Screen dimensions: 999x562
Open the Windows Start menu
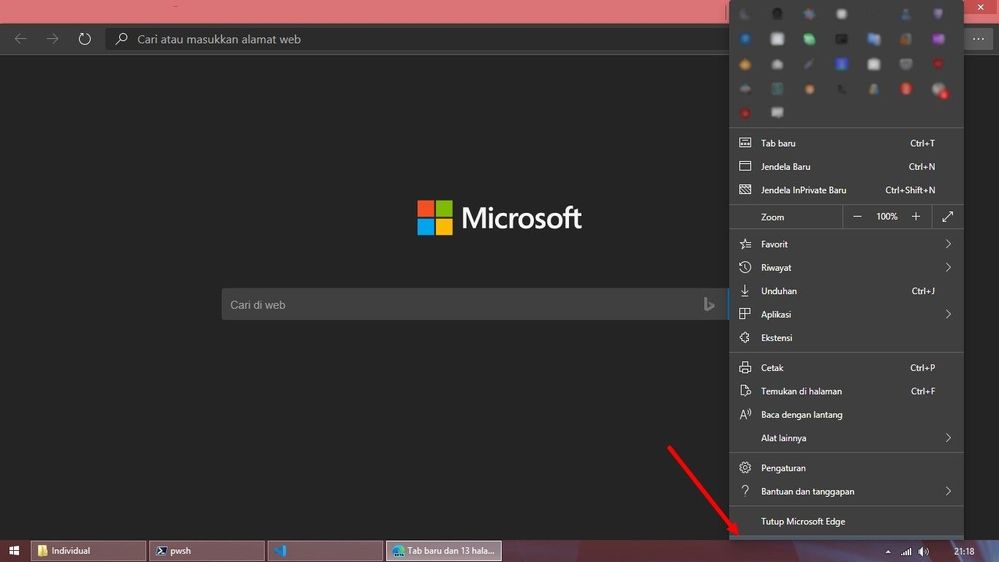(13, 551)
